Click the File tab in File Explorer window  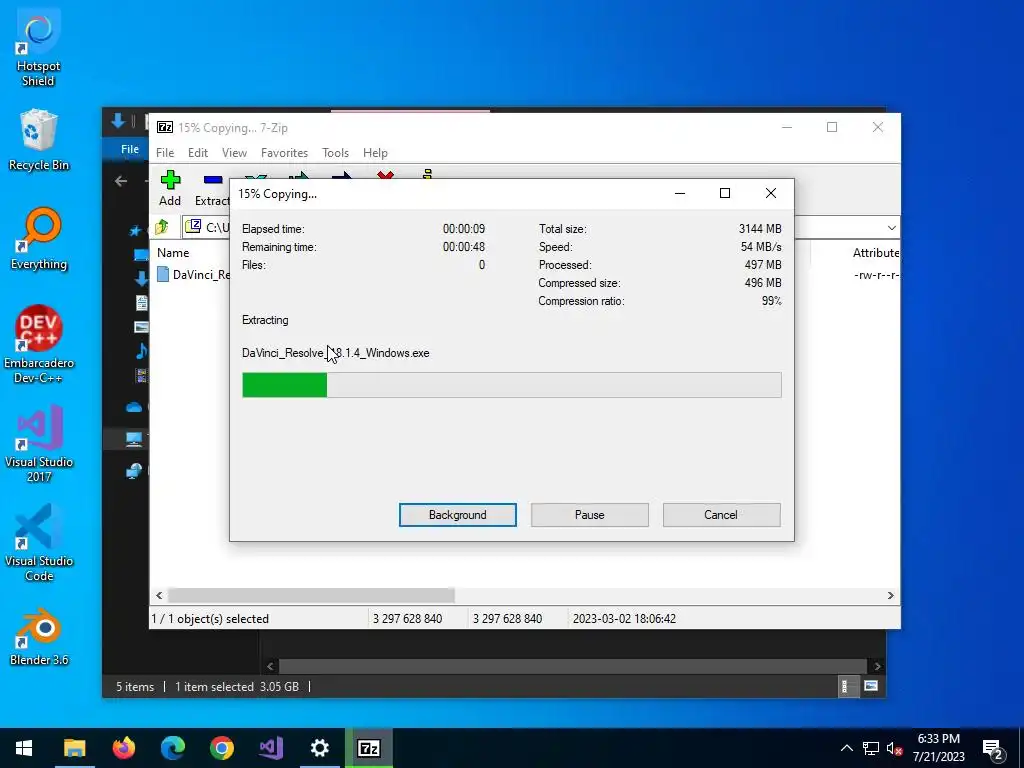[129, 149]
